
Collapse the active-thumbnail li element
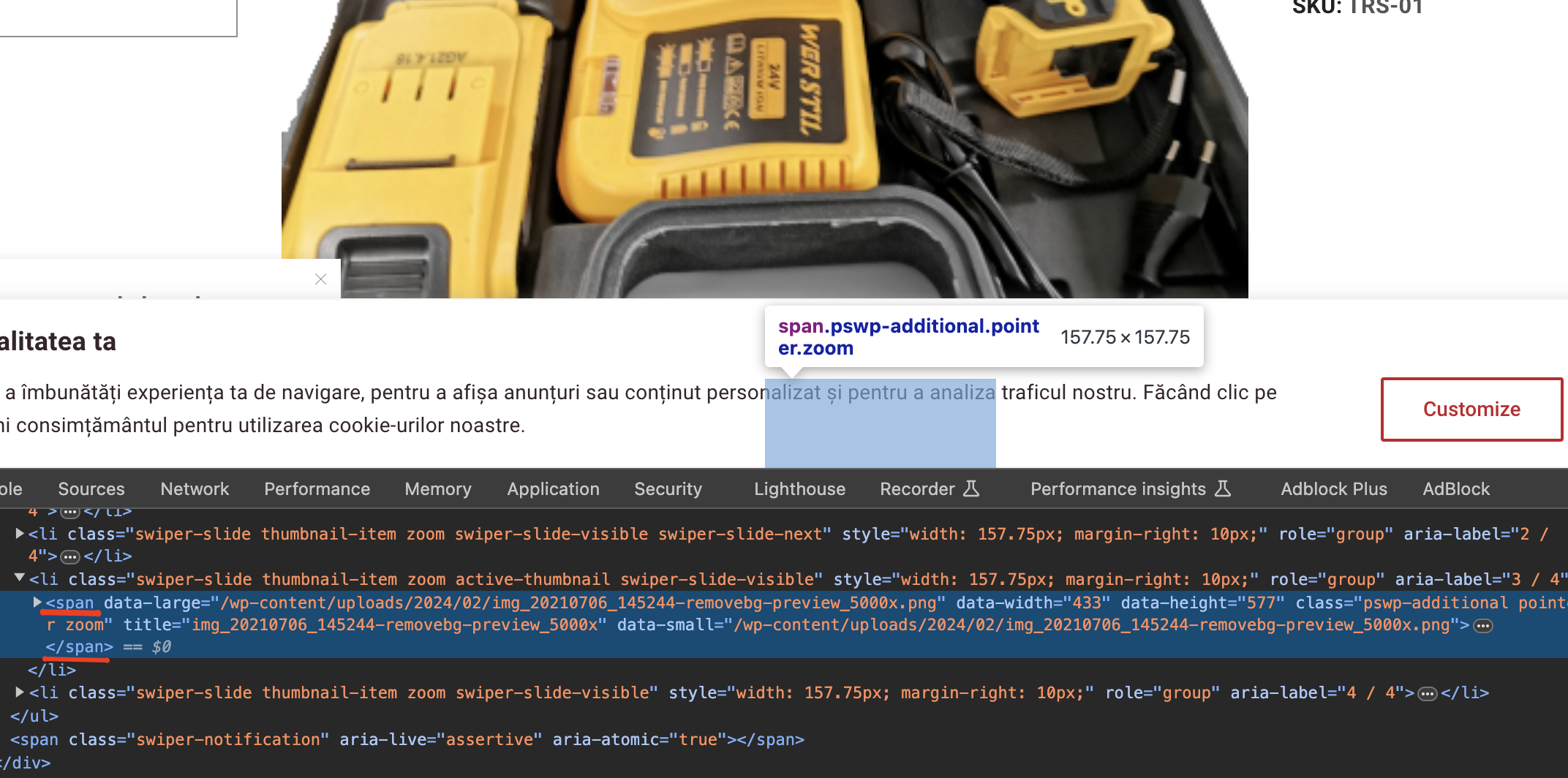click(x=20, y=578)
